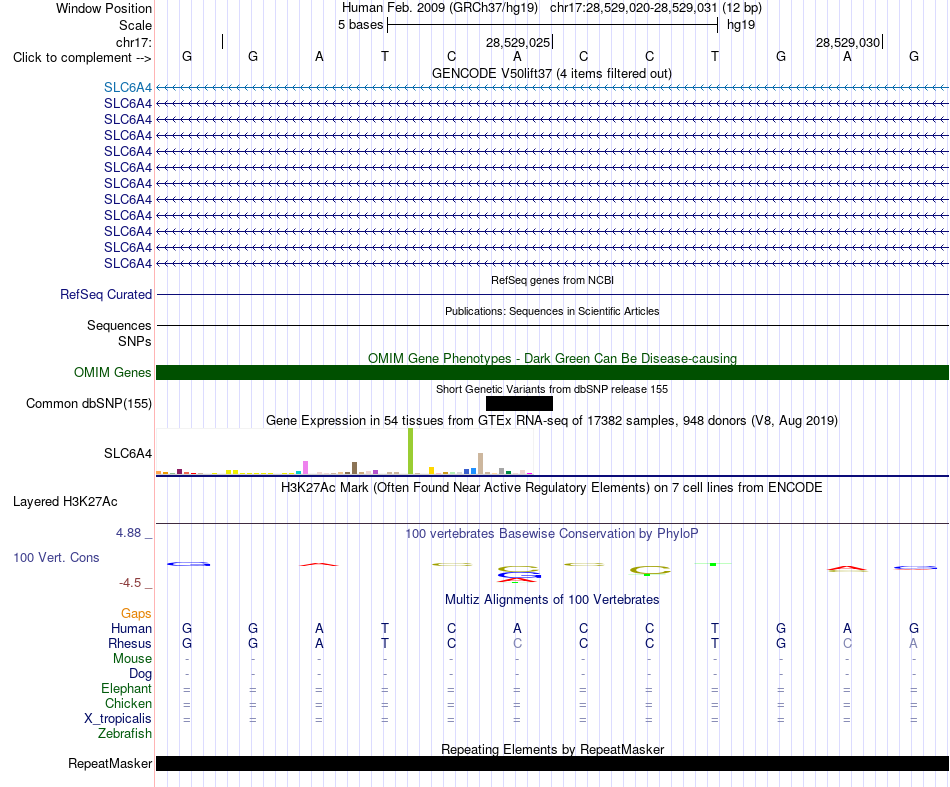Image resolution: width=950 pixels, height=787 pixels.
Task: Open the SLC6A4 GTEx expression label
Action: point(128,453)
